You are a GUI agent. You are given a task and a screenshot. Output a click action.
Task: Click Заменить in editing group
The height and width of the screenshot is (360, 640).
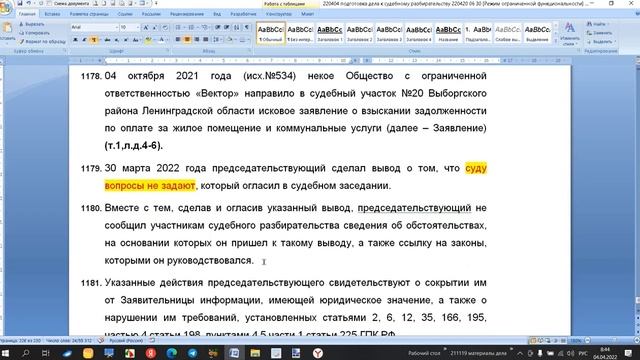click(x=599, y=33)
